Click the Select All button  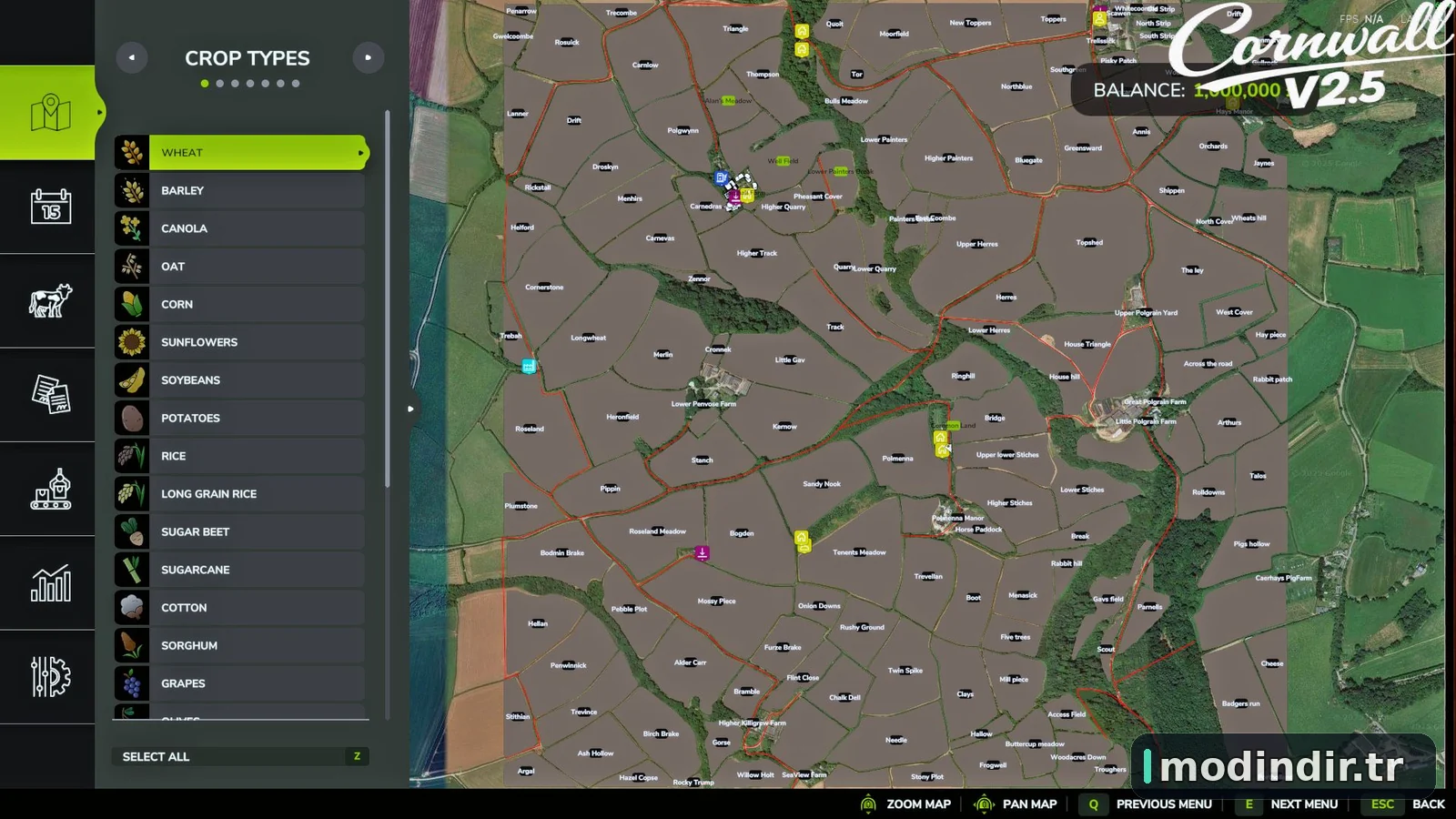[240, 756]
